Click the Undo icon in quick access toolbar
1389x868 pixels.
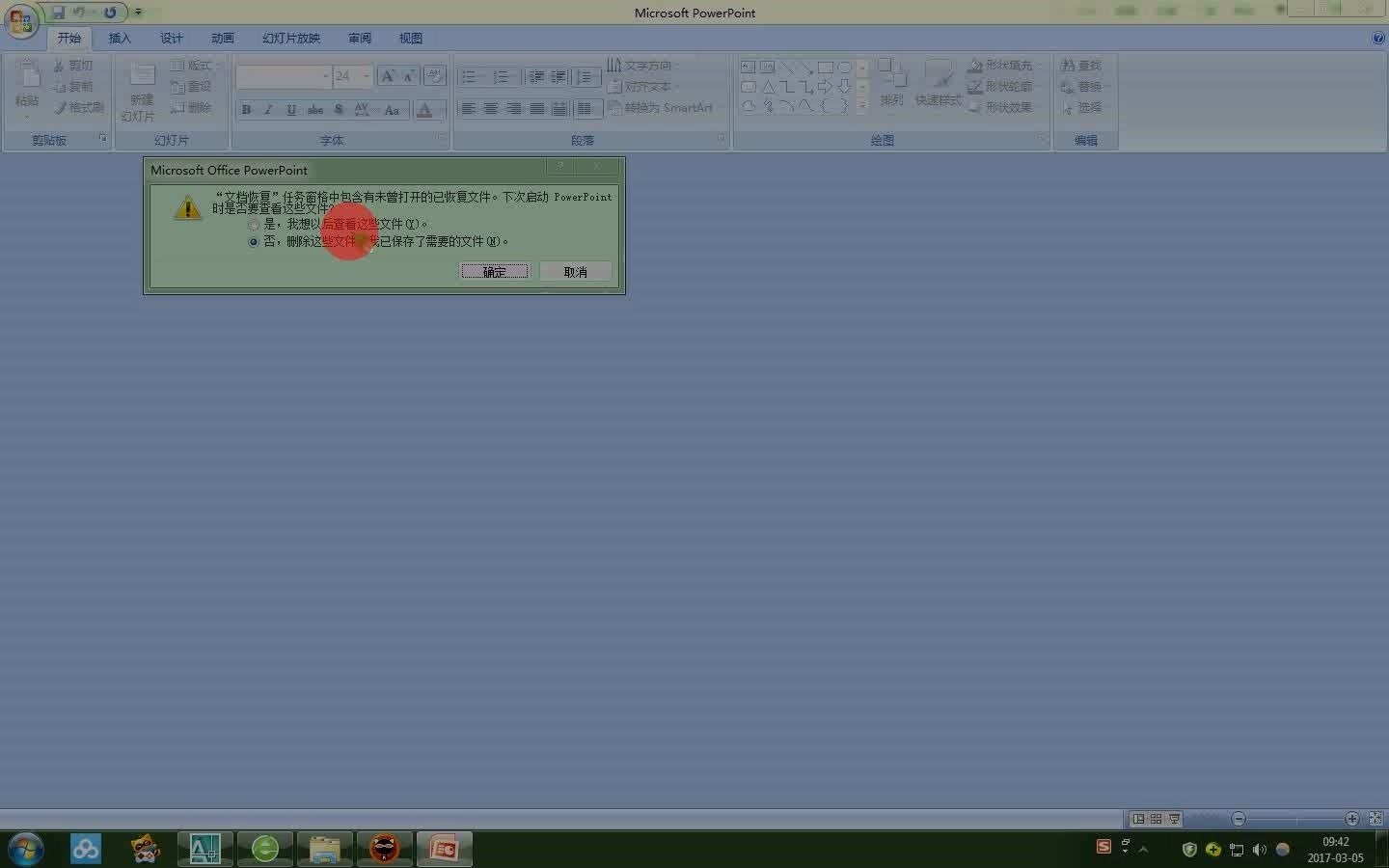click(80, 13)
